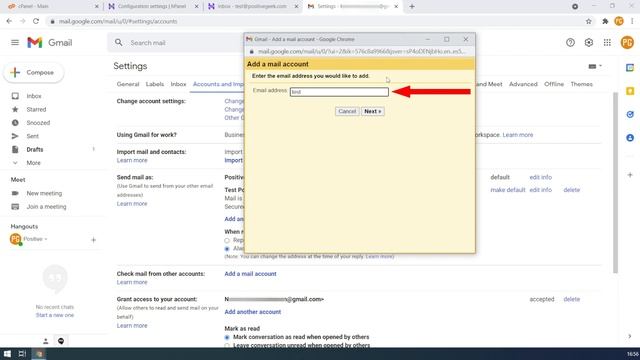
Task: Click the Compose button
Action: pyautogui.click(x=34, y=73)
